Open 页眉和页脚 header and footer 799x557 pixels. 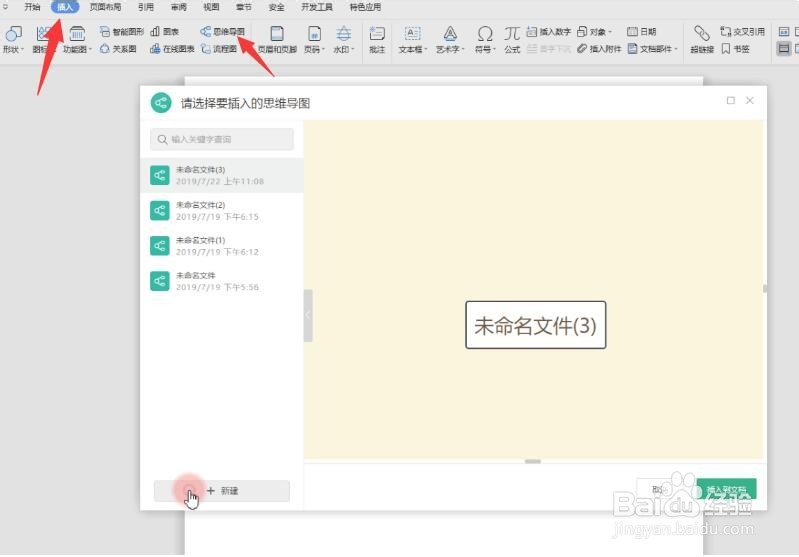pos(277,40)
